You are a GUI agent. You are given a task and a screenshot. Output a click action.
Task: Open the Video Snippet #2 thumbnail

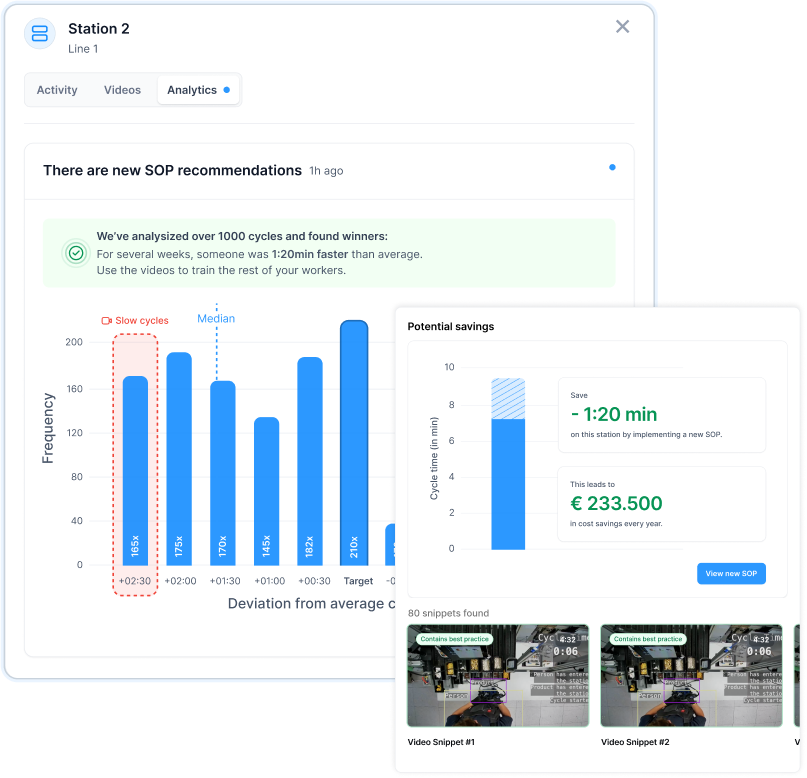pyautogui.click(x=691, y=676)
